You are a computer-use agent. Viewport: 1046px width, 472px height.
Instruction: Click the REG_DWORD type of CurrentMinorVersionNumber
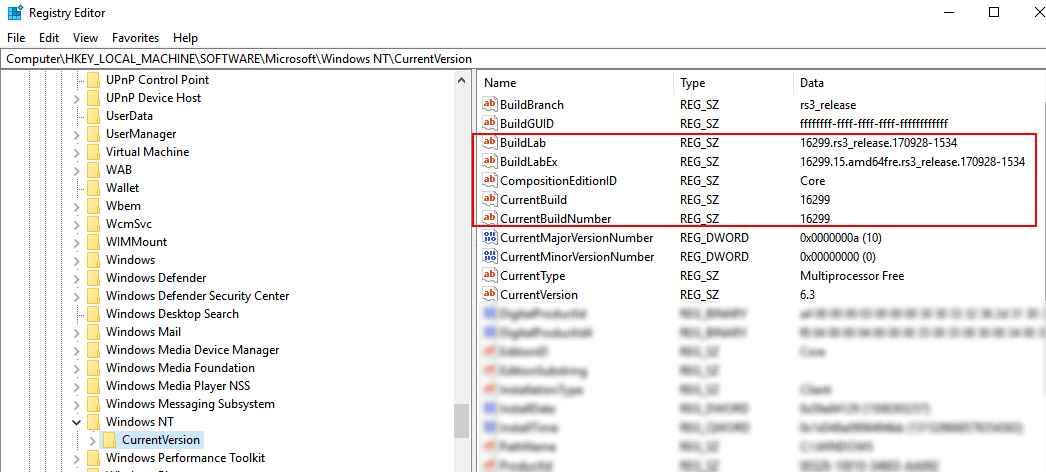pos(714,257)
